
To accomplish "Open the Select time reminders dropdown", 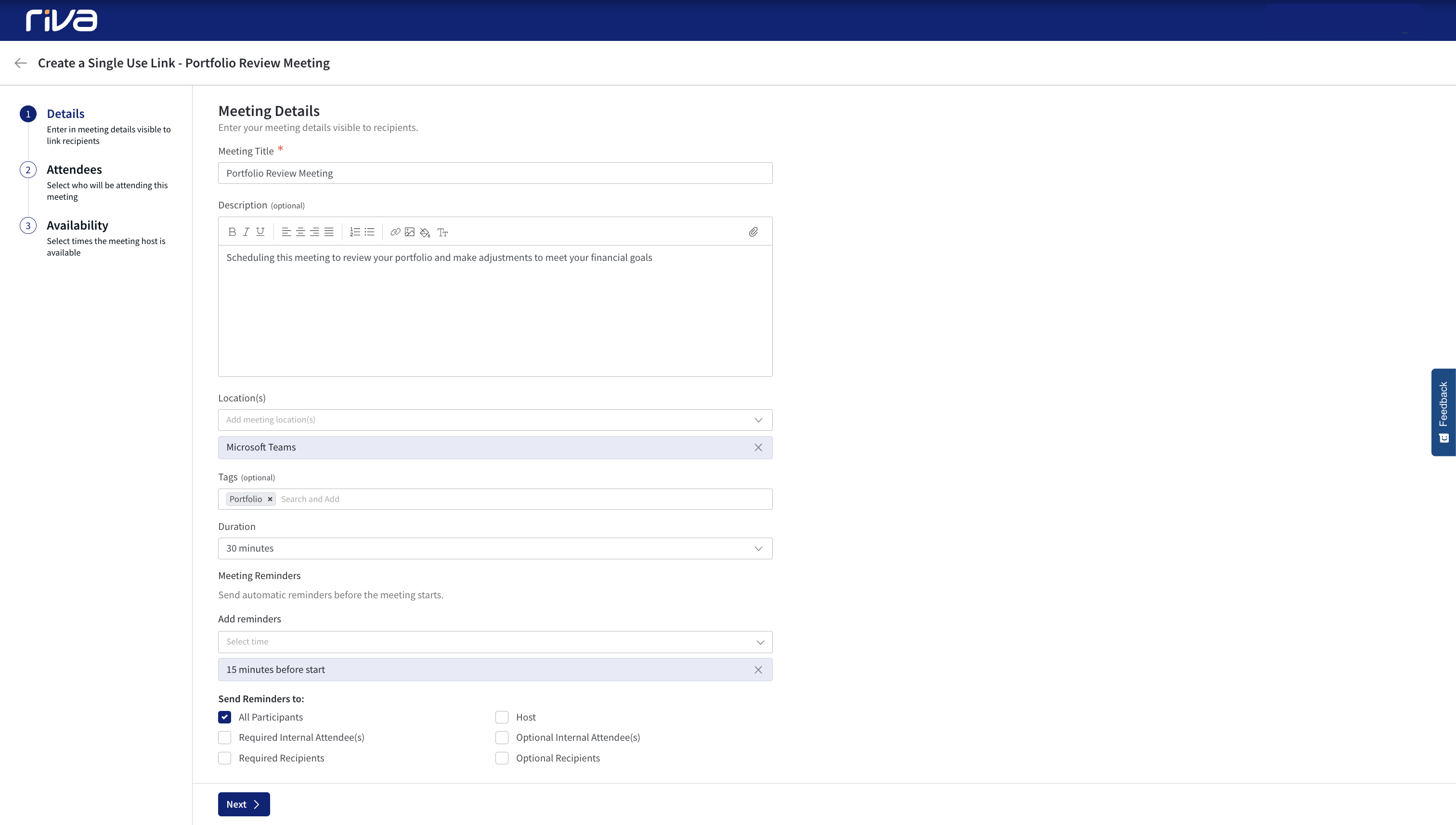I will point(495,642).
